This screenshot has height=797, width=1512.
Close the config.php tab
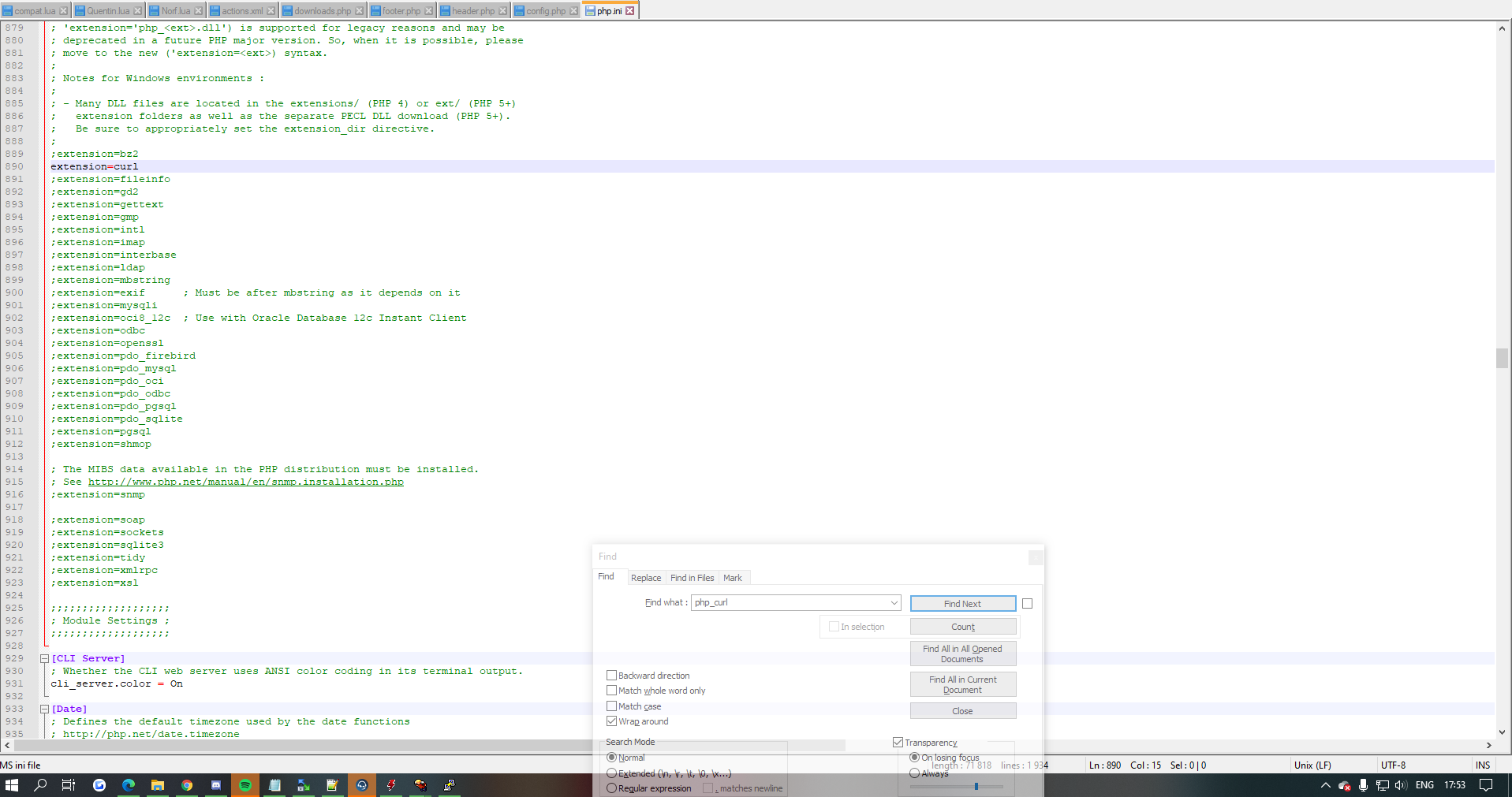click(574, 11)
